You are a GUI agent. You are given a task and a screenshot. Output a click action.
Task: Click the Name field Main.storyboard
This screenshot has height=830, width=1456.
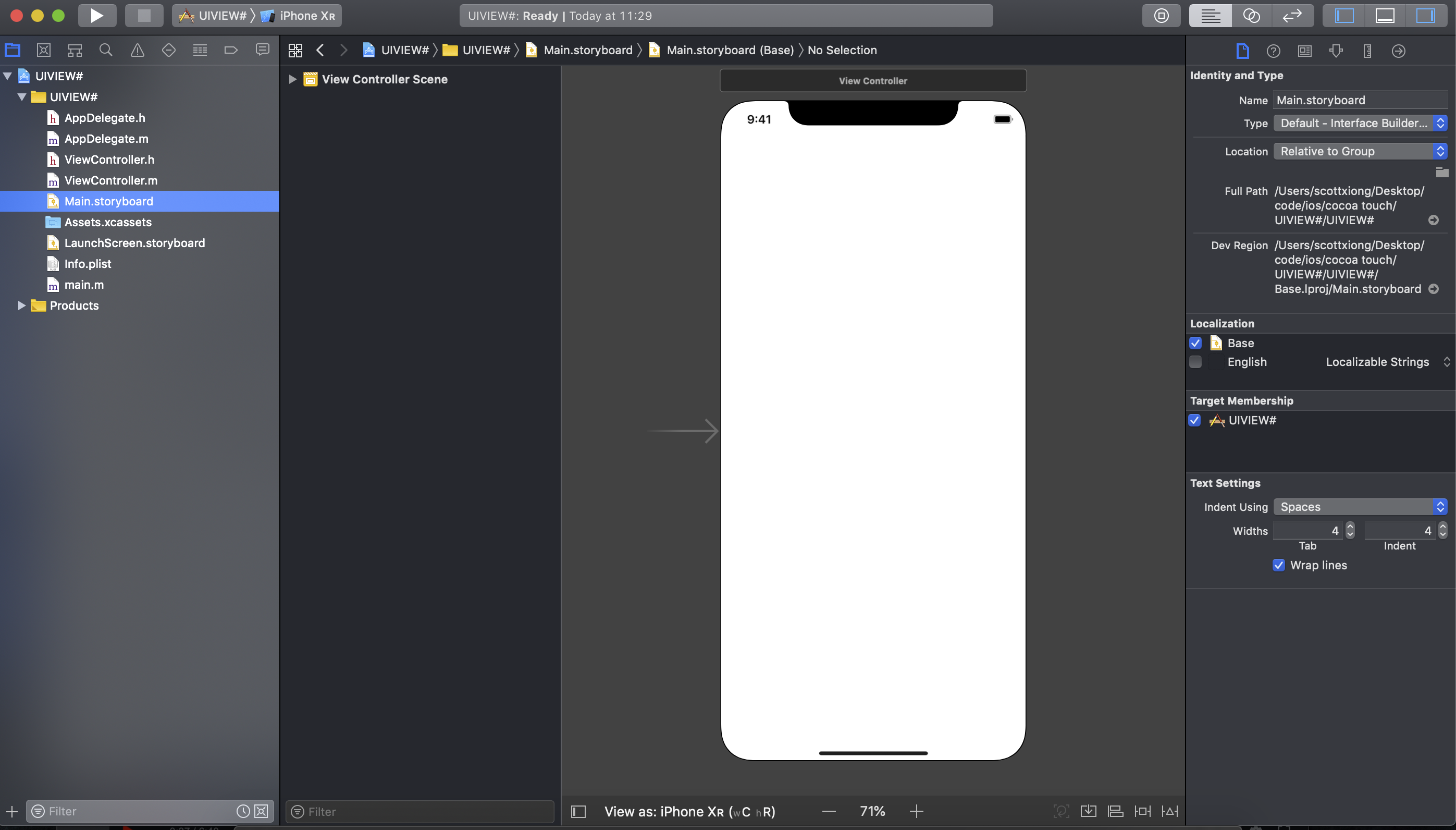[x=1360, y=100]
